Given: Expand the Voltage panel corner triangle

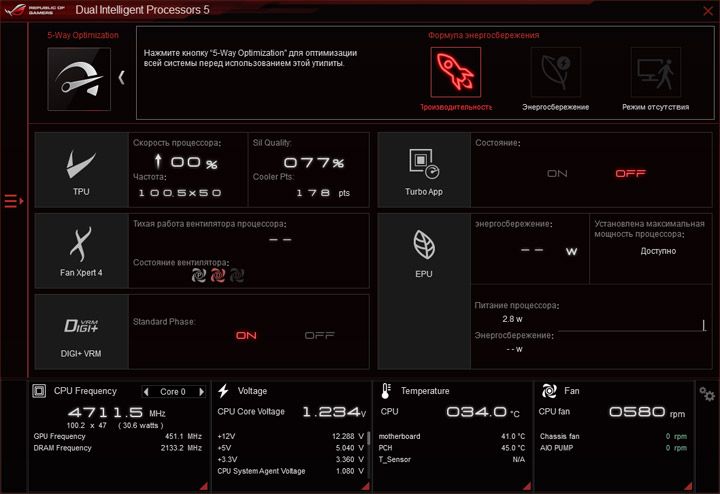Looking at the screenshot, I should (366, 486).
